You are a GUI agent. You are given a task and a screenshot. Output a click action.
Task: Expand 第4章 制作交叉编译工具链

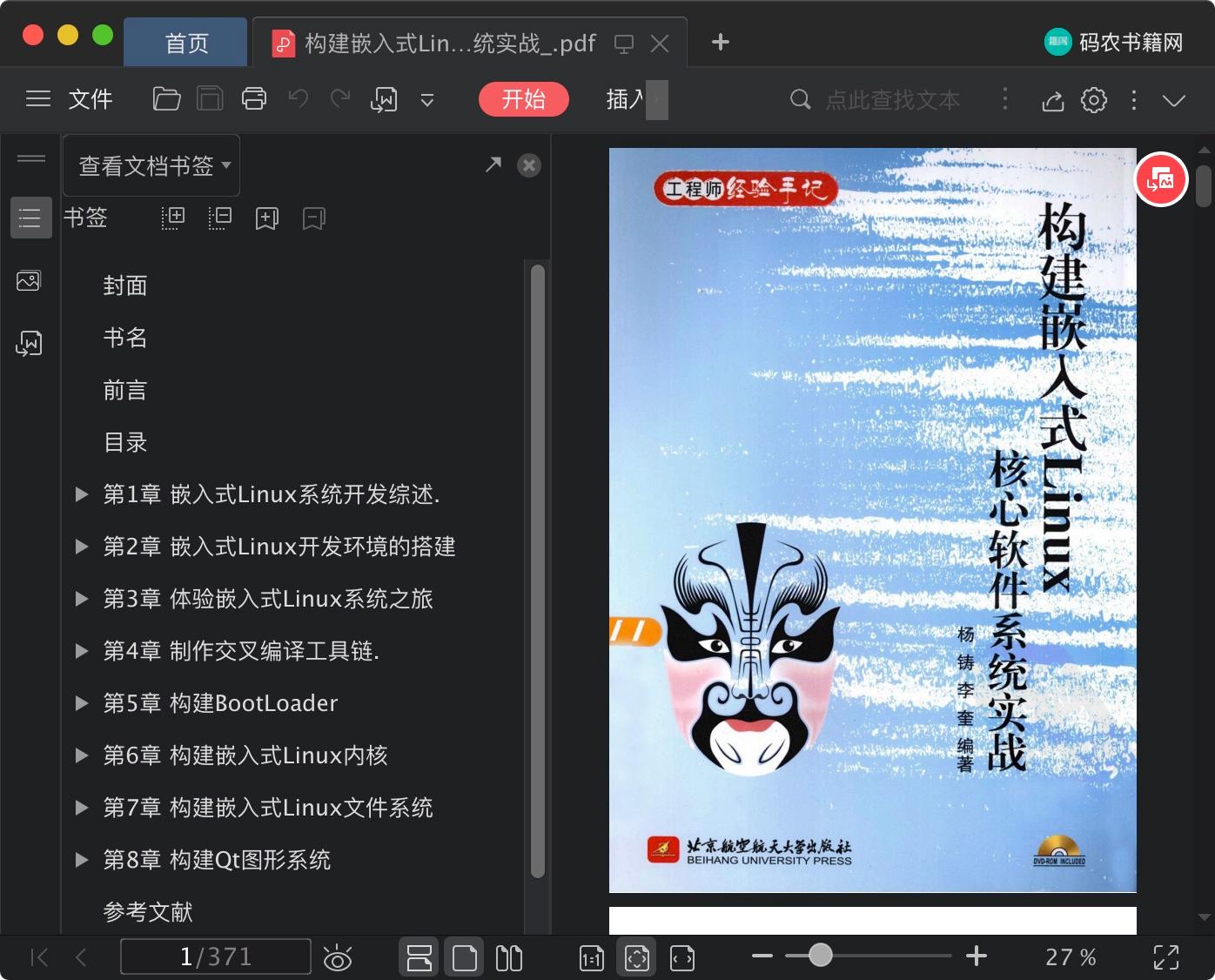82,651
